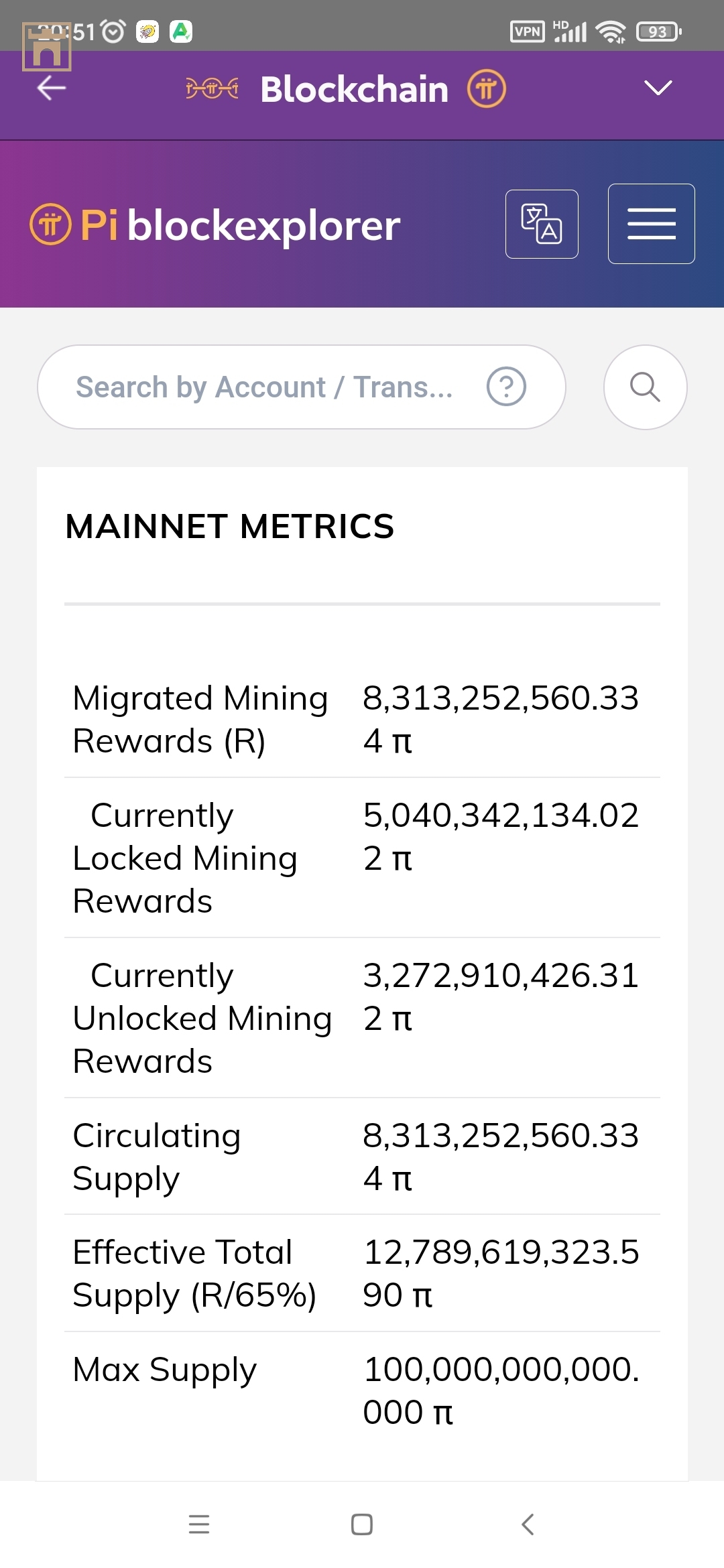Open the language translate button
The image size is (724, 1568).
tap(542, 224)
